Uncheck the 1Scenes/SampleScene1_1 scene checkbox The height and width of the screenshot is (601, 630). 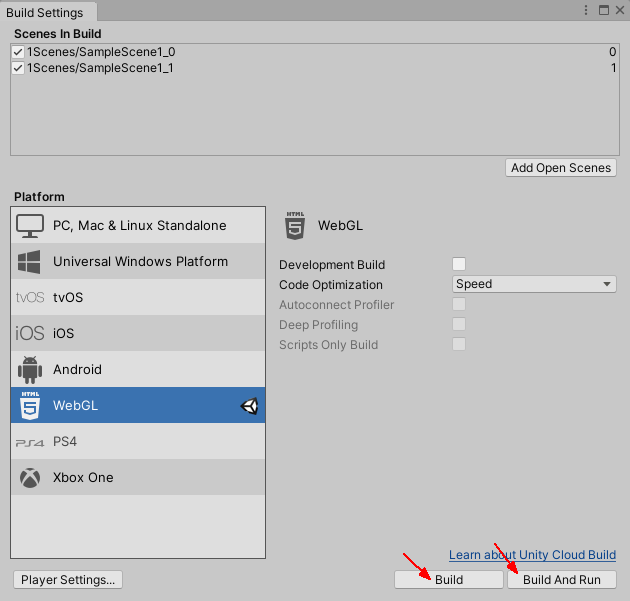point(18,68)
